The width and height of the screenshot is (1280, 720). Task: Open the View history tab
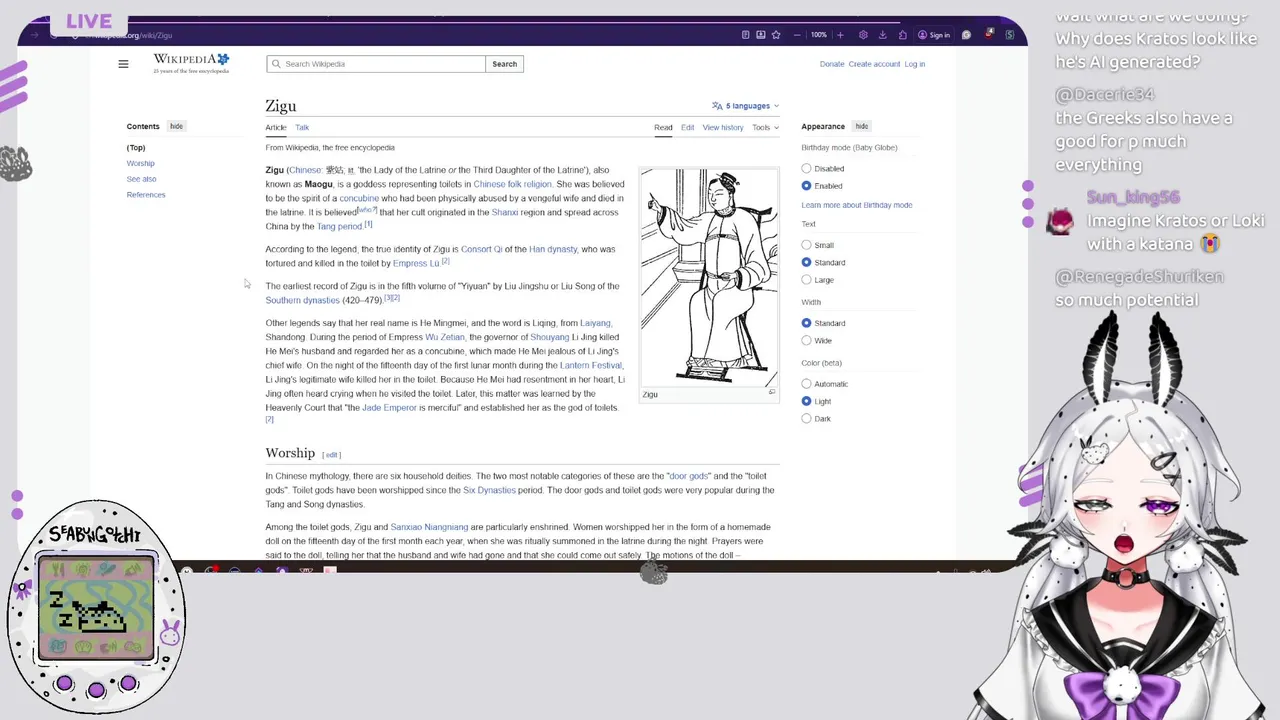(x=723, y=127)
